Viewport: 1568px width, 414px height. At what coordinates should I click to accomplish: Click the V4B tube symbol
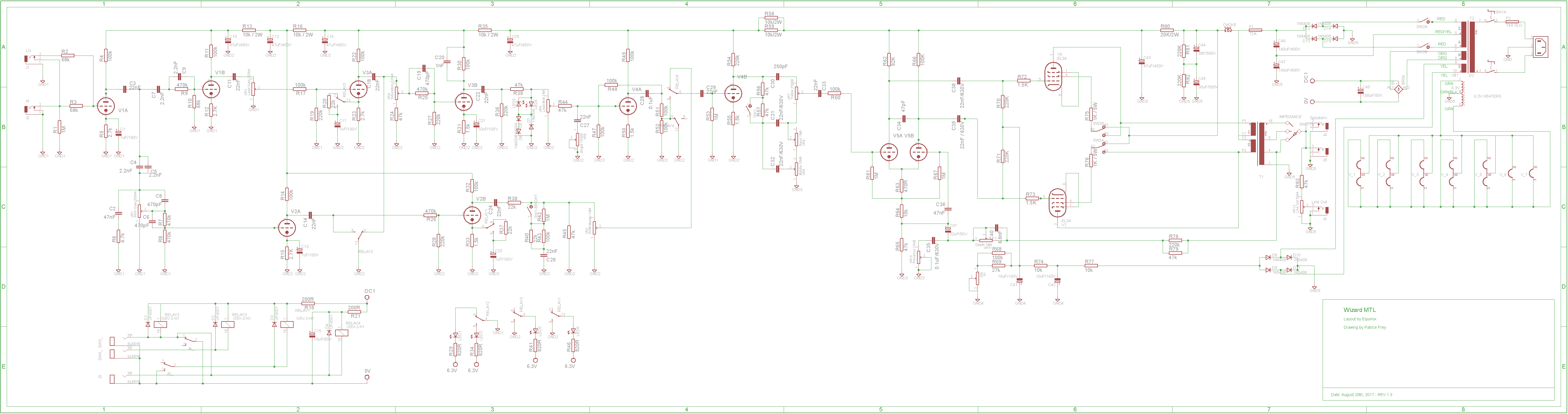pyautogui.click(x=733, y=93)
